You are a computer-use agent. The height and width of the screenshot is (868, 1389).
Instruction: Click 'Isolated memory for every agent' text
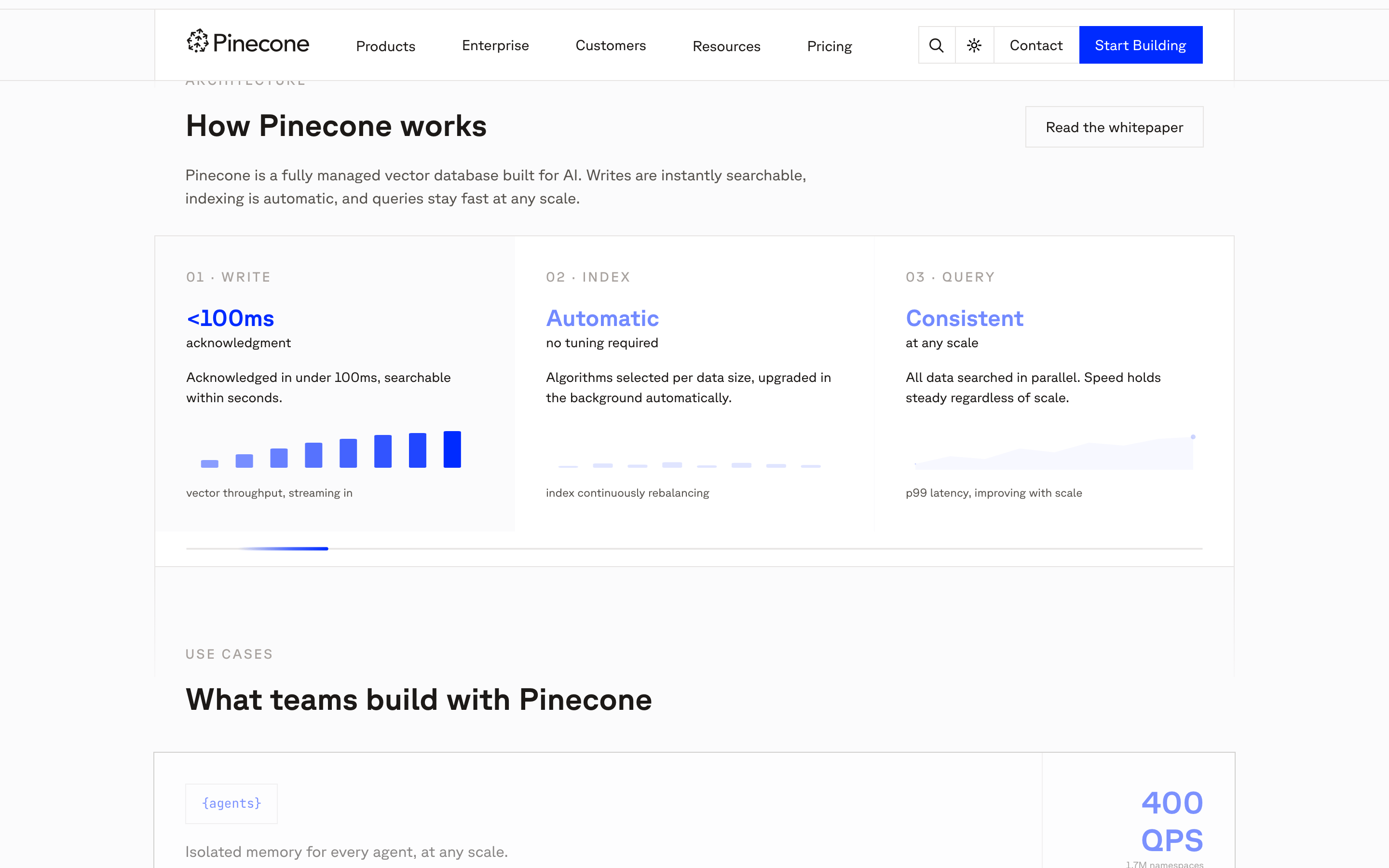point(346,852)
